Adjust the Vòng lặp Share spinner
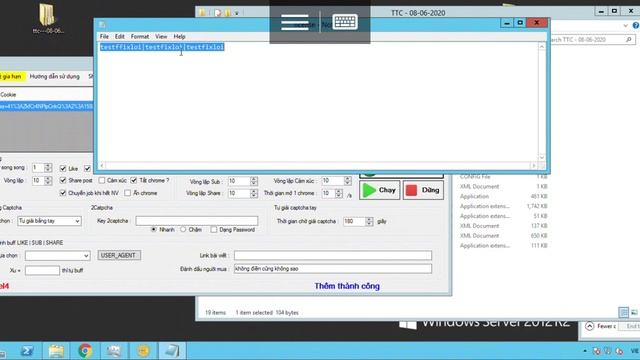The width and height of the screenshot is (640, 360). (x=253, y=193)
